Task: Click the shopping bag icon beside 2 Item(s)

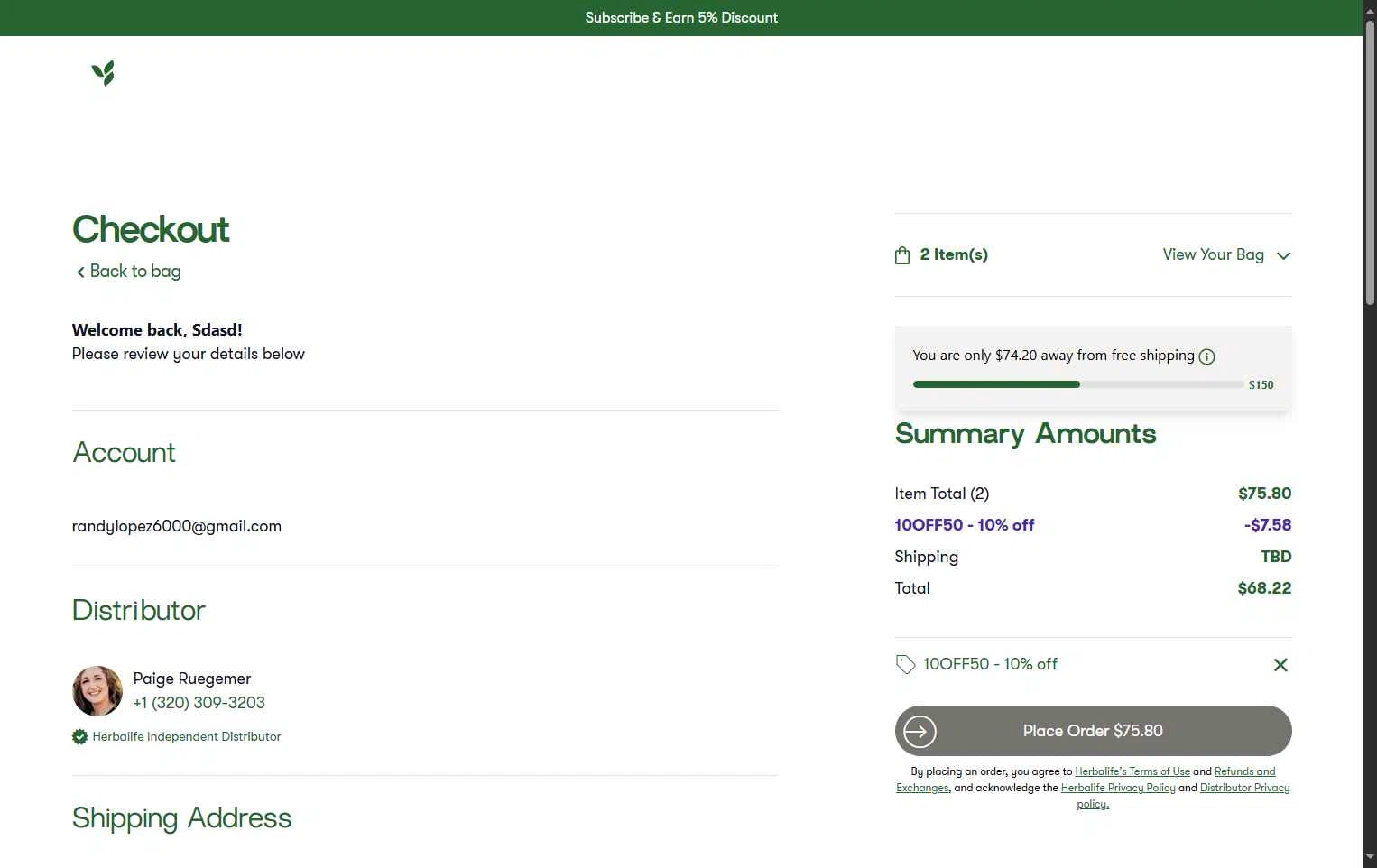Action: [x=902, y=255]
